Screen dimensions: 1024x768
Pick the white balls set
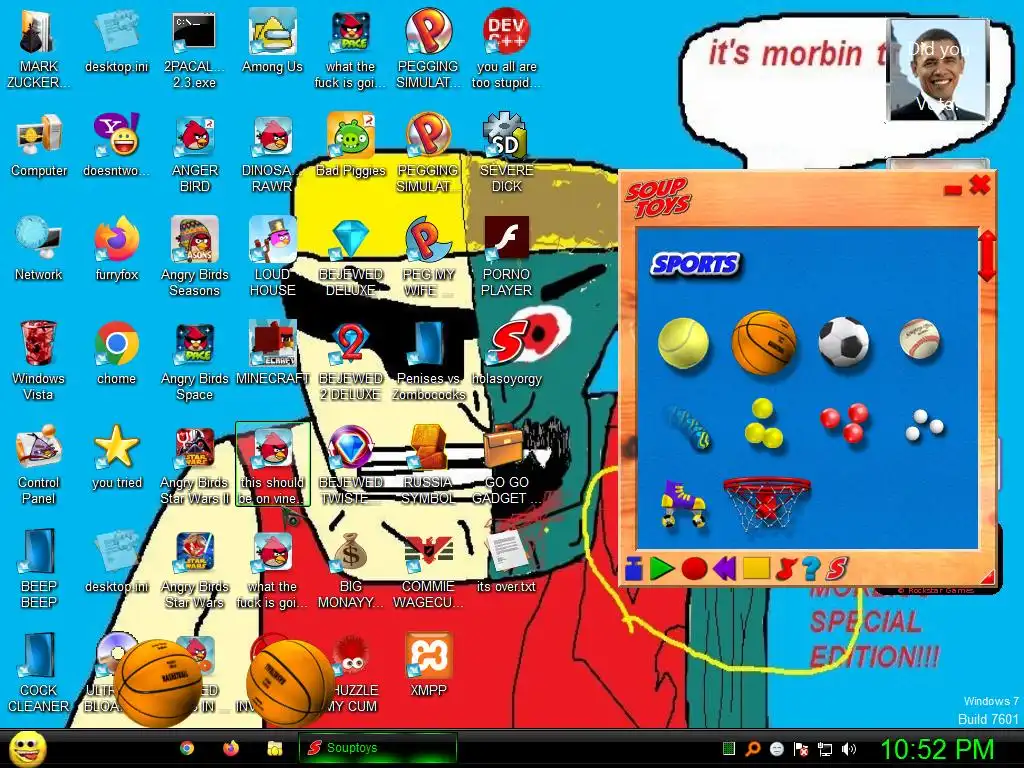(925, 424)
